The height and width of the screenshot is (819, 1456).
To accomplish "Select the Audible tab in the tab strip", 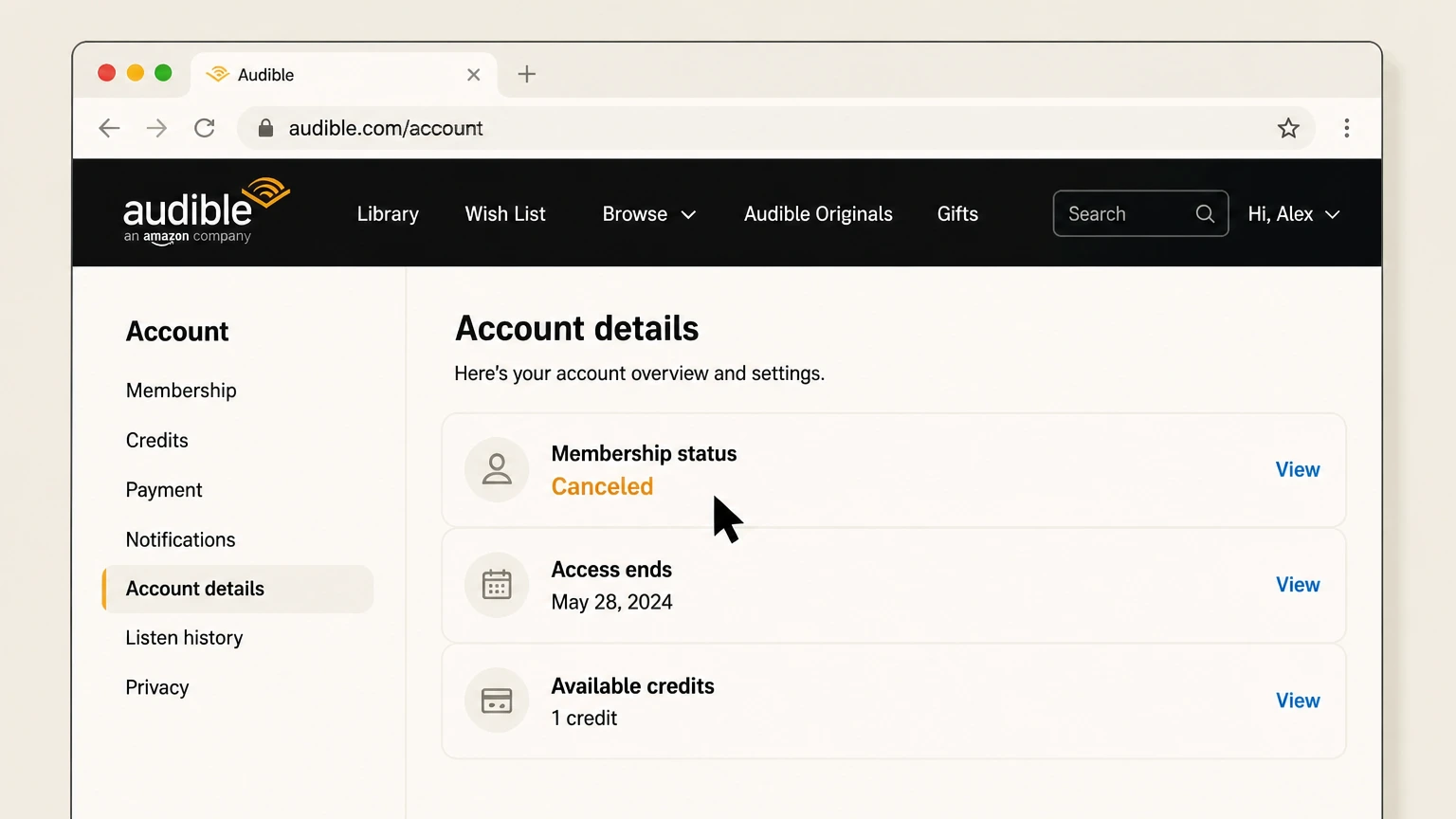I will click(345, 74).
